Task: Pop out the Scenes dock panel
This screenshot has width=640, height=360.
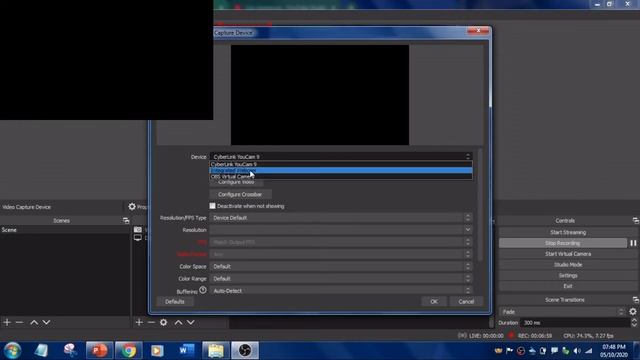Action: (x=126, y=221)
